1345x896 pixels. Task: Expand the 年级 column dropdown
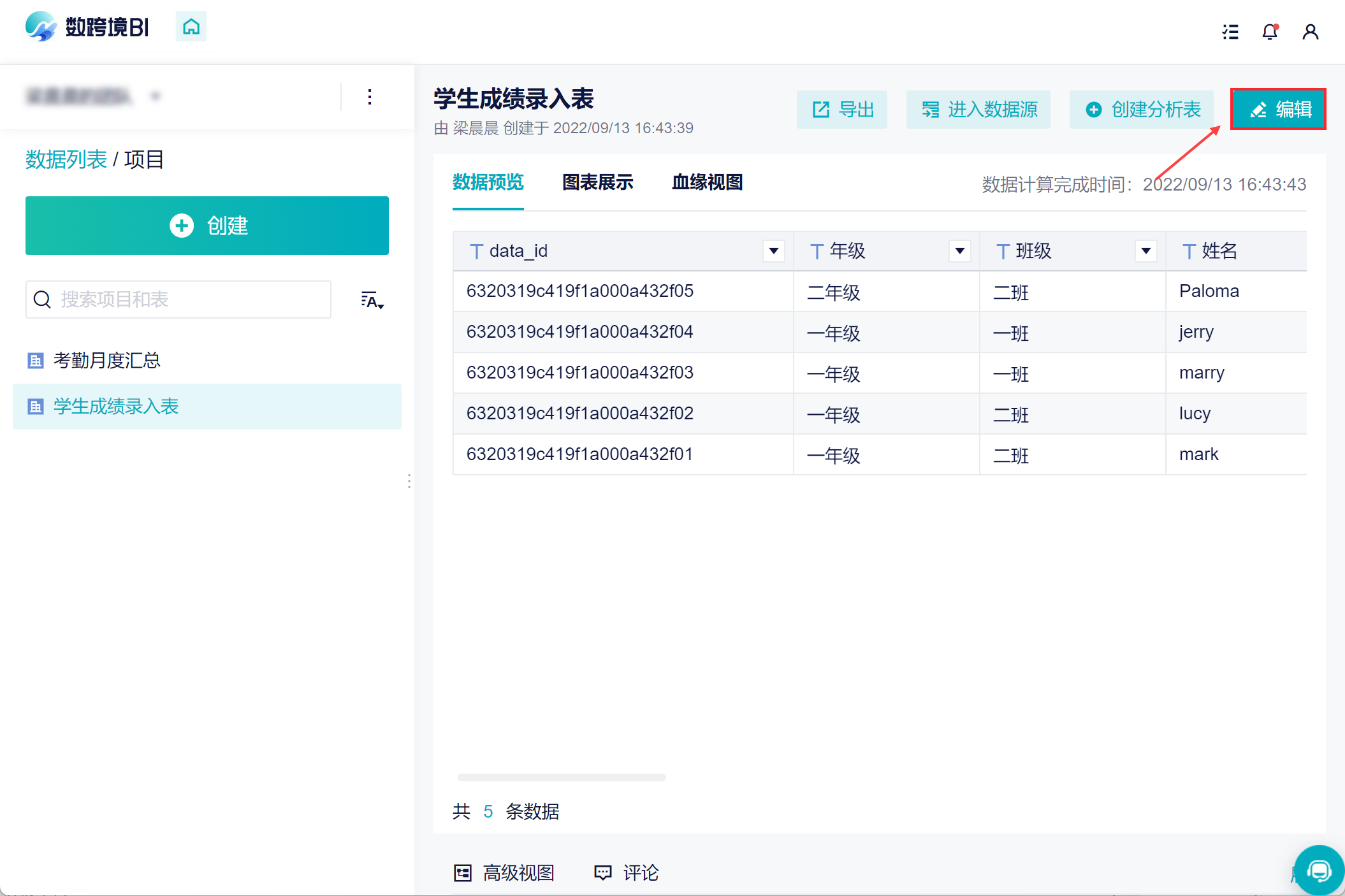point(959,251)
